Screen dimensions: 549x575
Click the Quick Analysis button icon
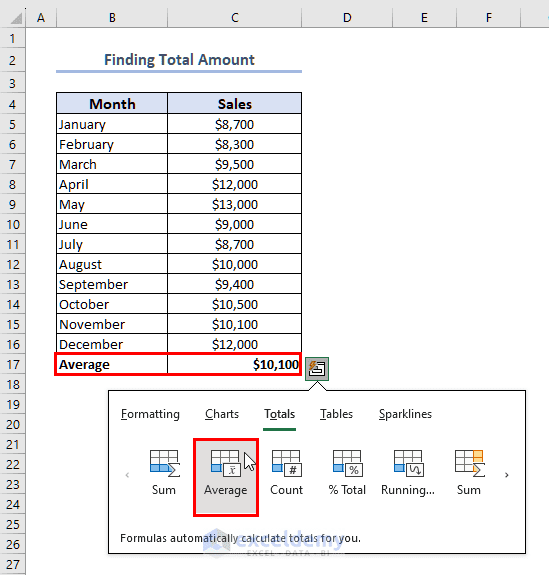pos(317,369)
